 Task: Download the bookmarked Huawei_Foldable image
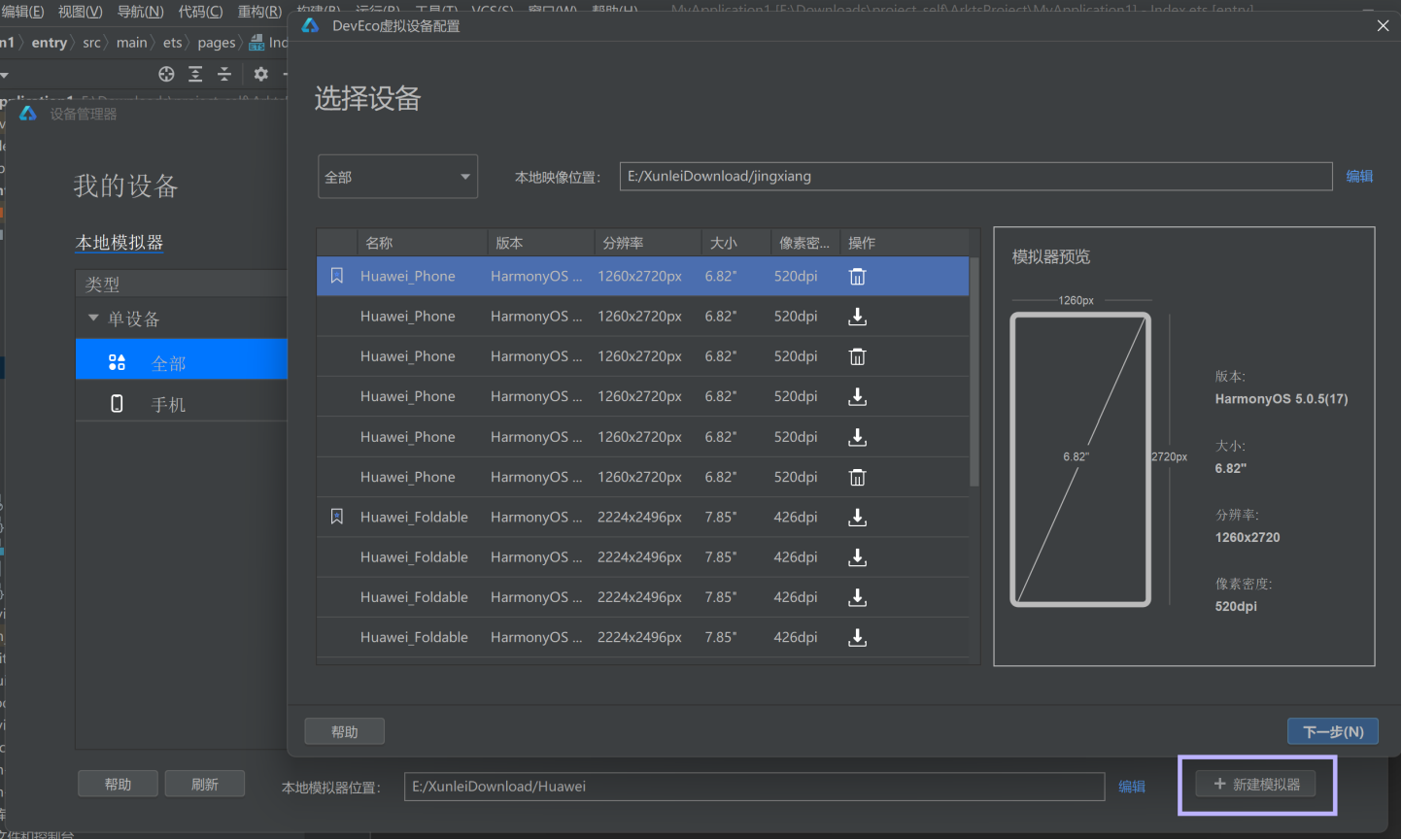point(858,518)
